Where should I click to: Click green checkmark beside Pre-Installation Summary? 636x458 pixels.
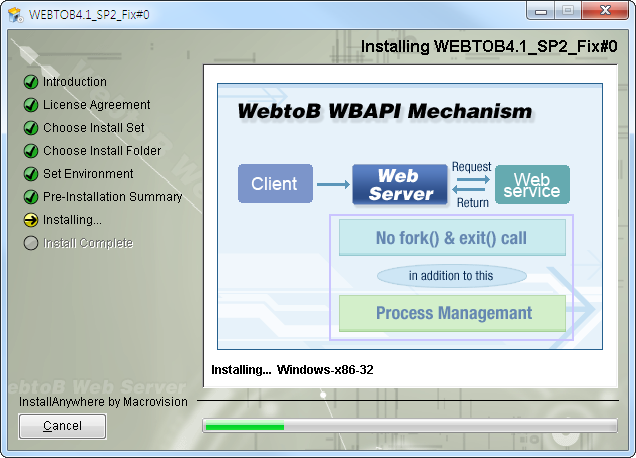tap(31, 197)
